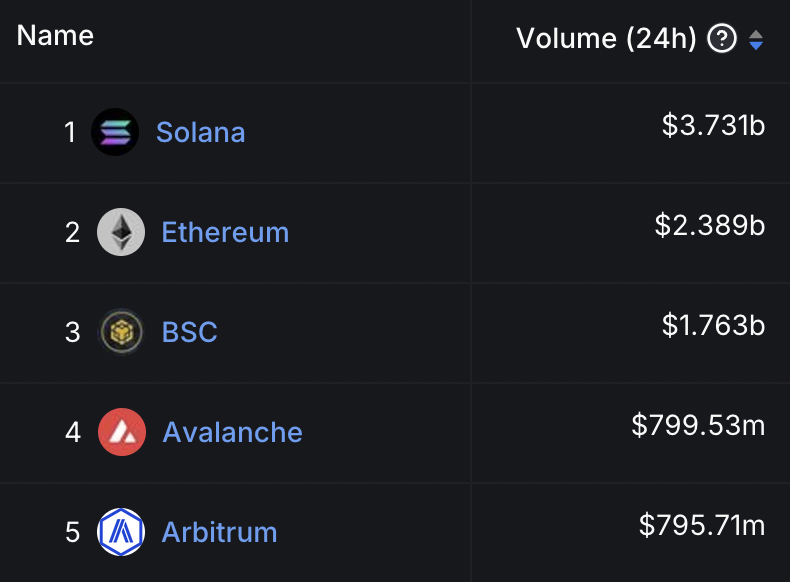This screenshot has width=790, height=582.
Task: Select the $3.731b volume cell
Action: click(713, 125)
